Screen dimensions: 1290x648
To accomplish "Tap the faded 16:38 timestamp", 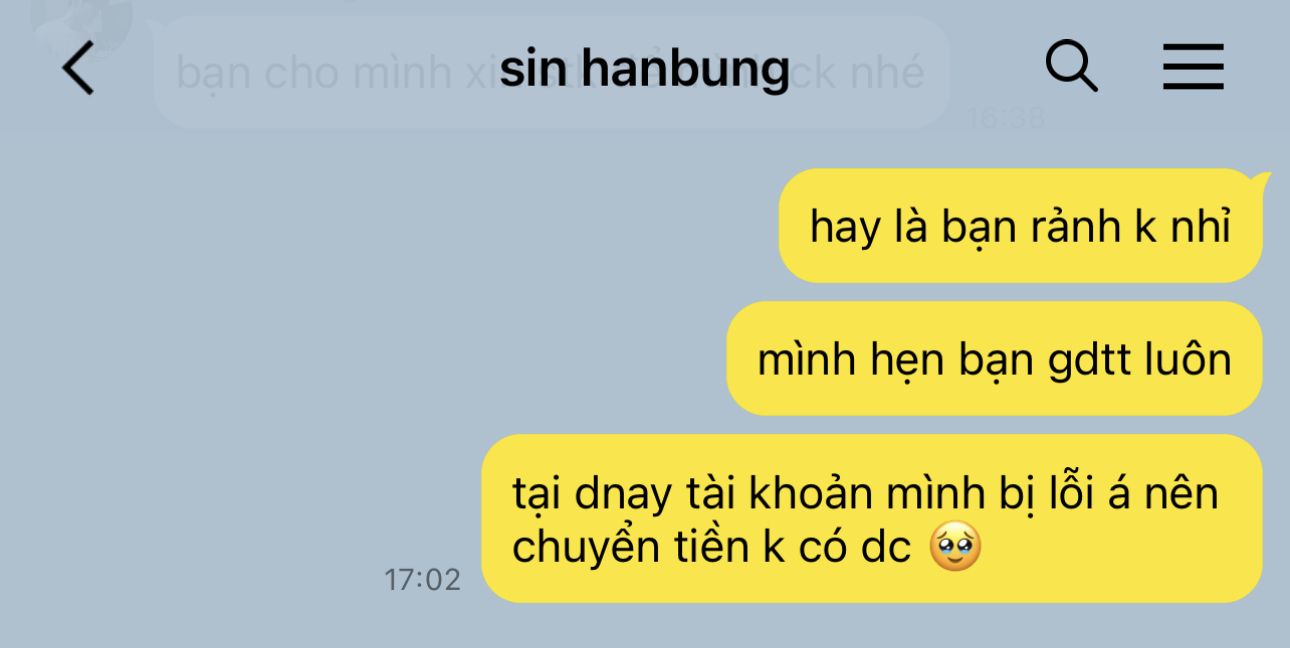I will coord(1006,118).
